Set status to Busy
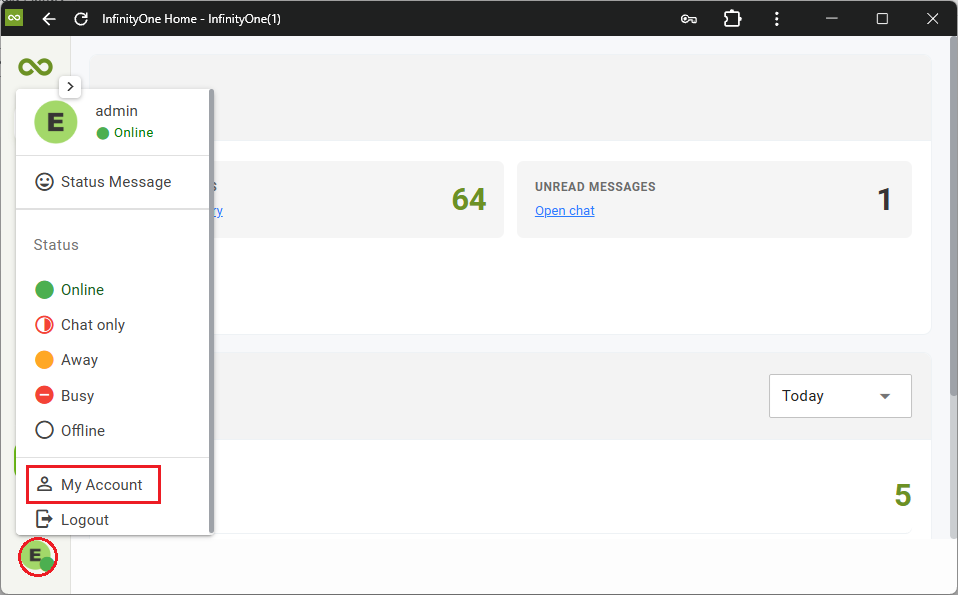This screenshot has width=958, height=595. (x=65, y=395)
